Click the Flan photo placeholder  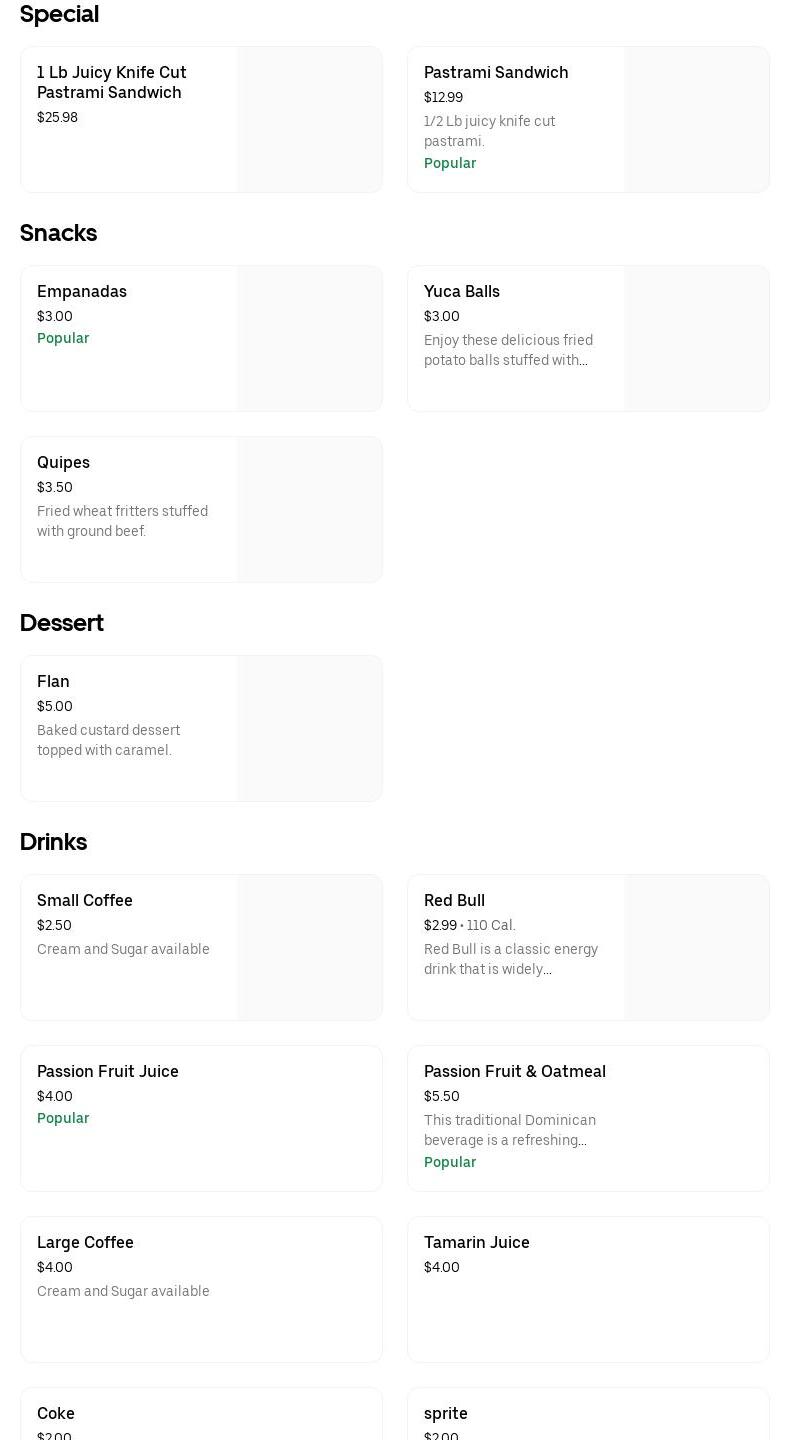click(x=310, y=728)
